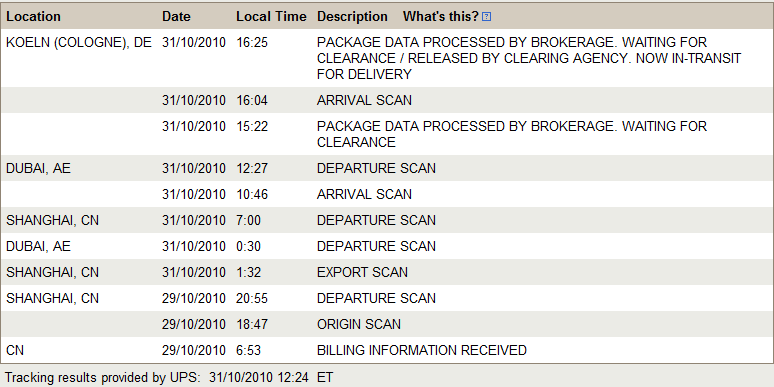This screenshot has height=387, width=774.
Task: Click the CN location in last row
Action: click(15, 350)
